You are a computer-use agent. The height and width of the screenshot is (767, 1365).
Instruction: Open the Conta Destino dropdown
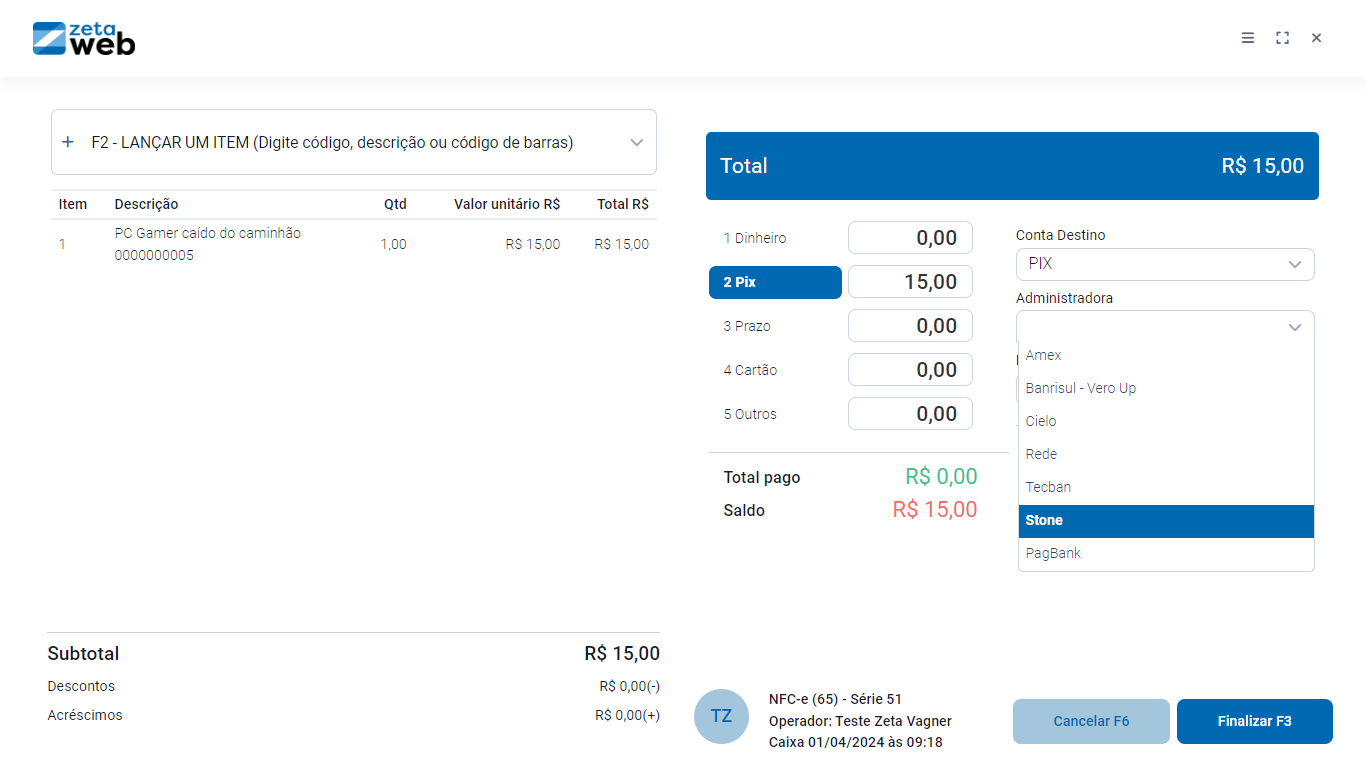(x=1164, y=264)
